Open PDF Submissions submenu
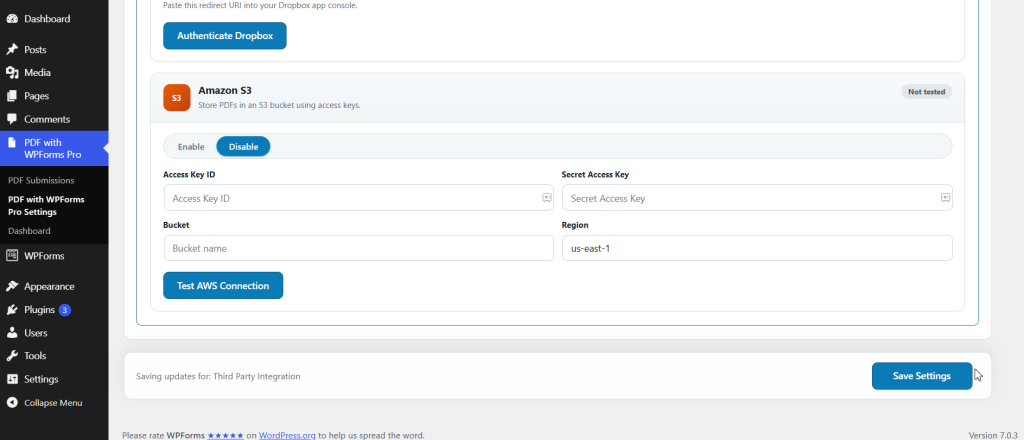 click(x=41, y=180)
